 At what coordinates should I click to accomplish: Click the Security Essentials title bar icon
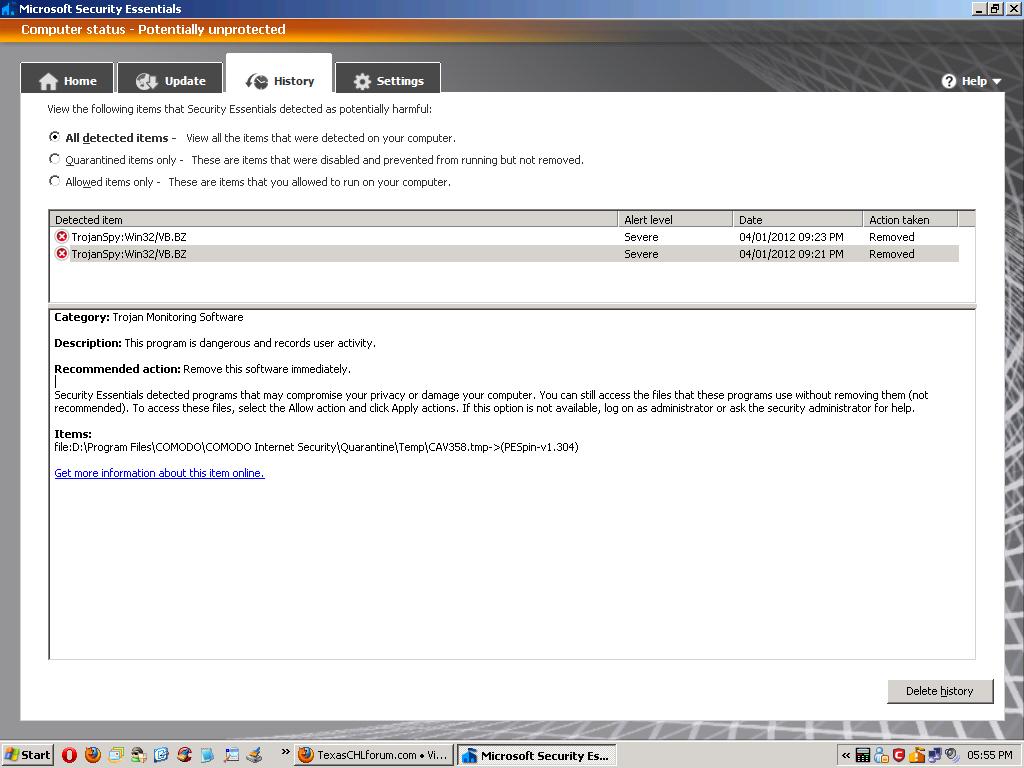(x=8, y=8)
